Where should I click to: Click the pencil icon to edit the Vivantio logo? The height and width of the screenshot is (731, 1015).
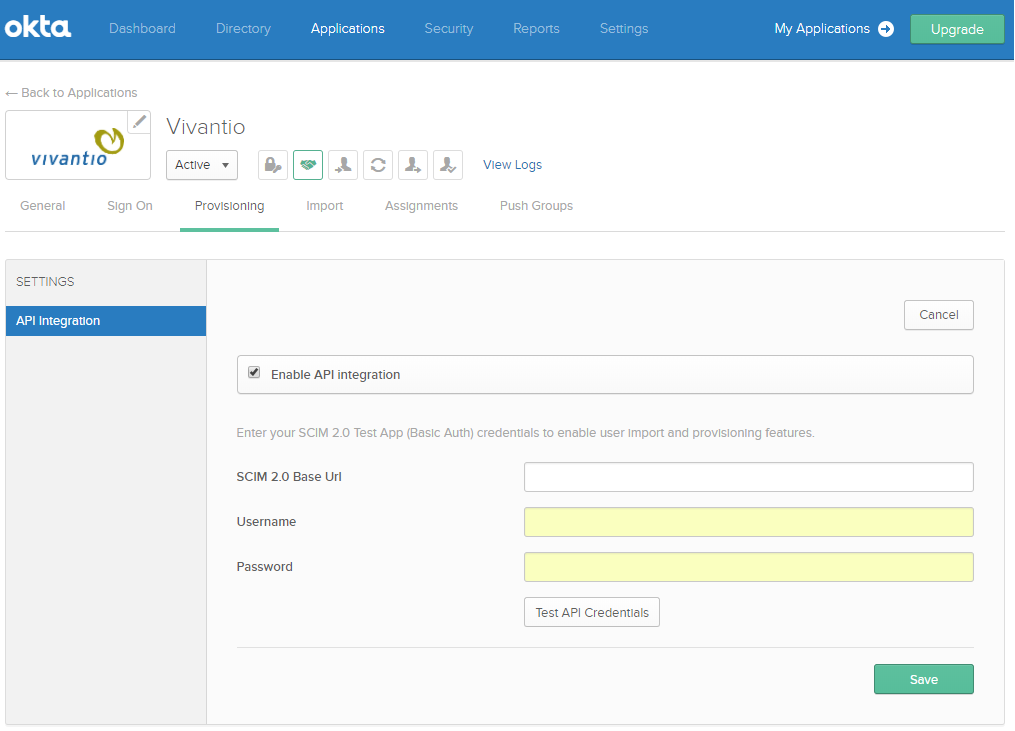click(139, 122)
